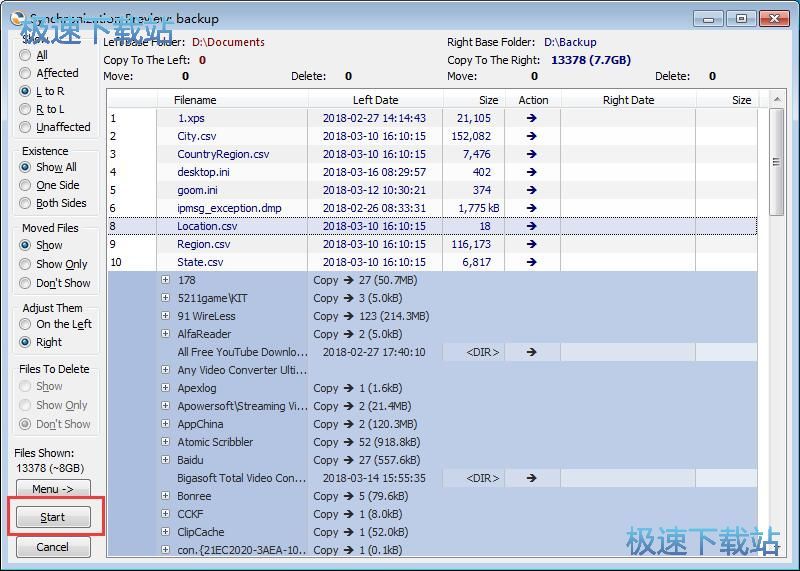Expand the 178 folder tree node
This screenshot has width=800, height=571.
[x=166, y=280]
